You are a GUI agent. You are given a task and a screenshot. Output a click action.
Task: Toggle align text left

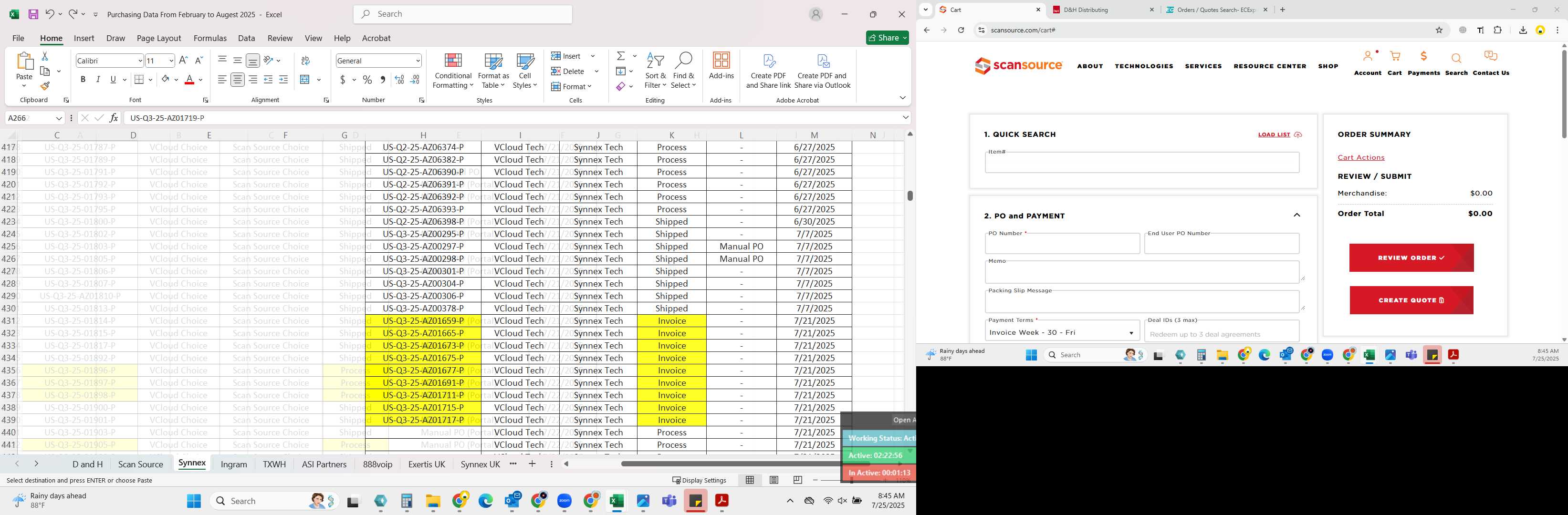222,79
